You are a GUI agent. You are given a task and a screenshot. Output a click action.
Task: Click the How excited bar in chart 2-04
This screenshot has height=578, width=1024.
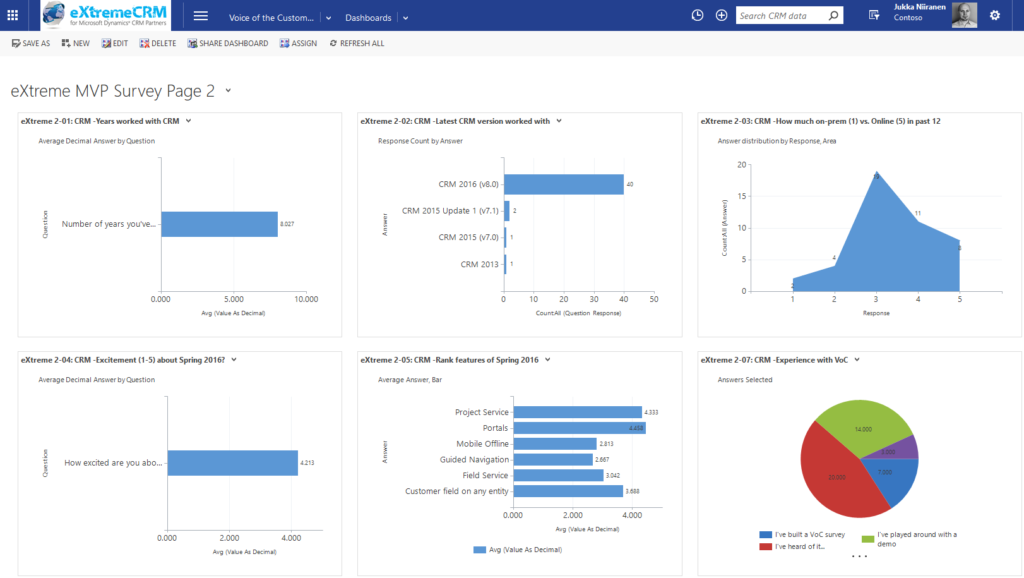(x=232, y=462)
